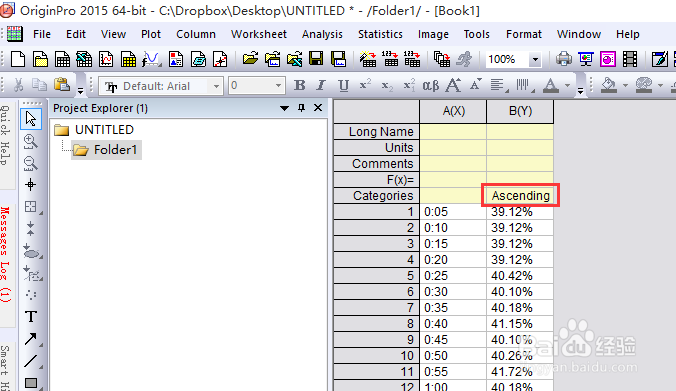Click the Paste clipboard icon
The height and width of the screenshot is (391, 676).
(62, 84)
